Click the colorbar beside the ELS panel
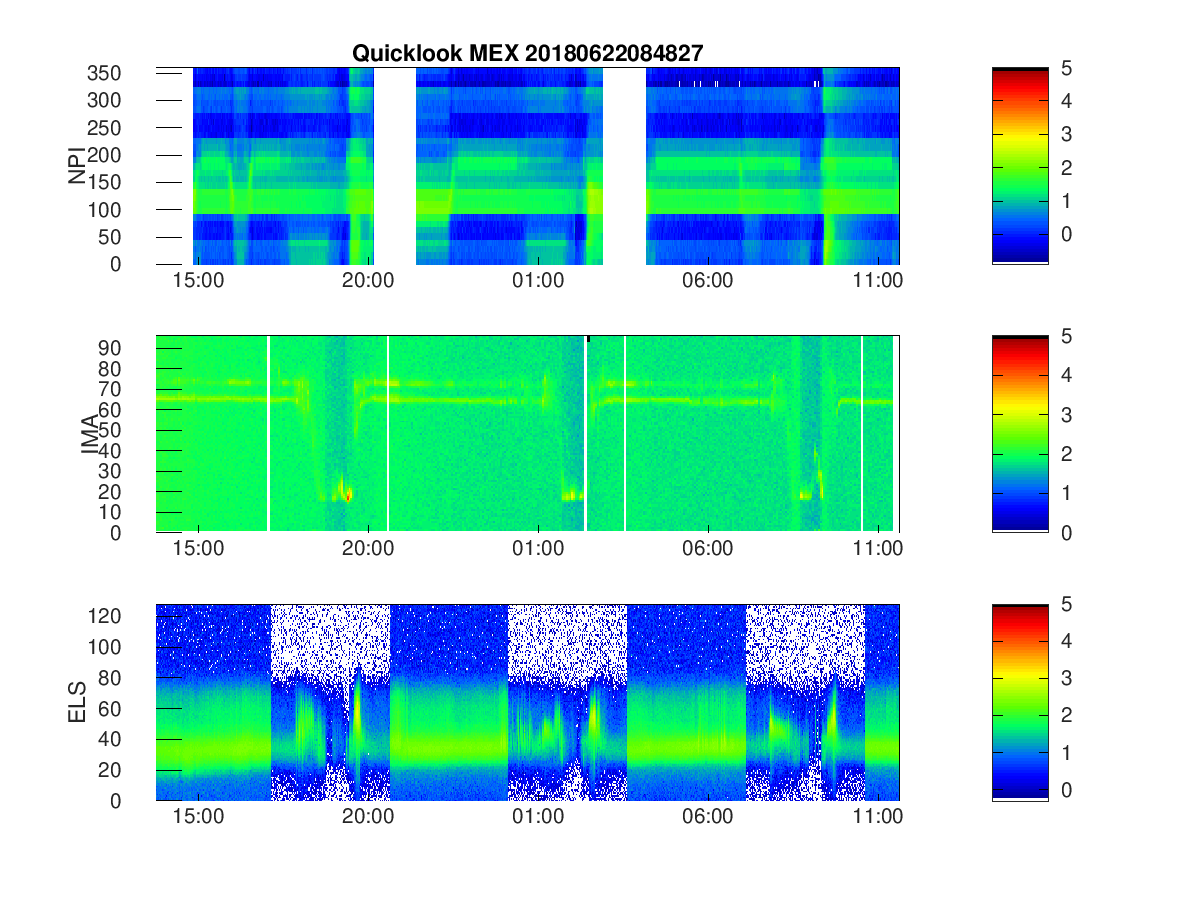Viewport: 1200px width, 900px height. pyautogui.click(x=1020, y=702)
